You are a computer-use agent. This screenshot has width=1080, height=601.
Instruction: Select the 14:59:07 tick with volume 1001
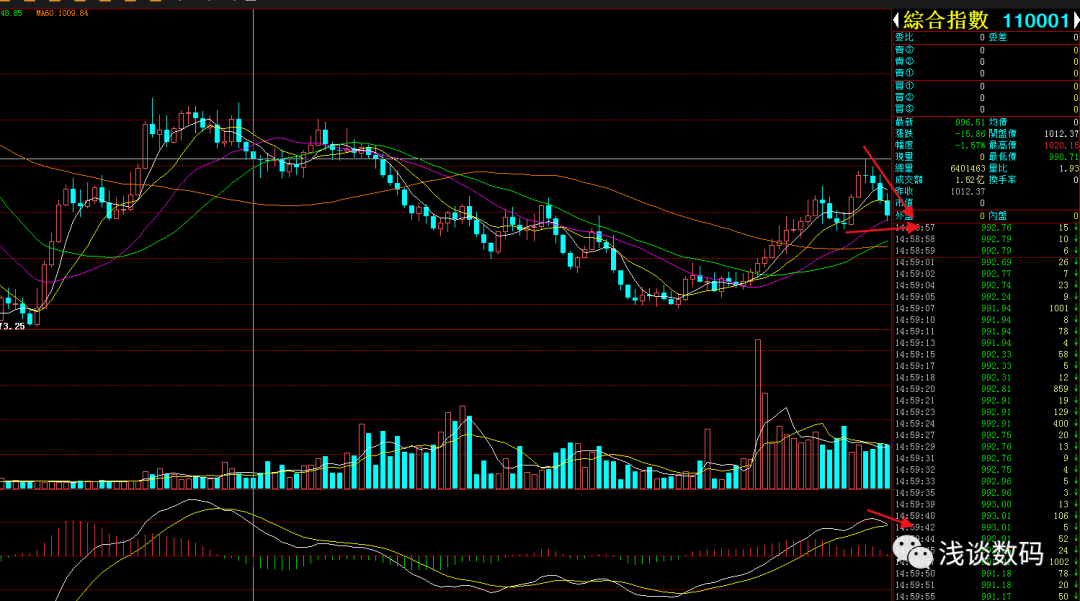click(986, 308)
